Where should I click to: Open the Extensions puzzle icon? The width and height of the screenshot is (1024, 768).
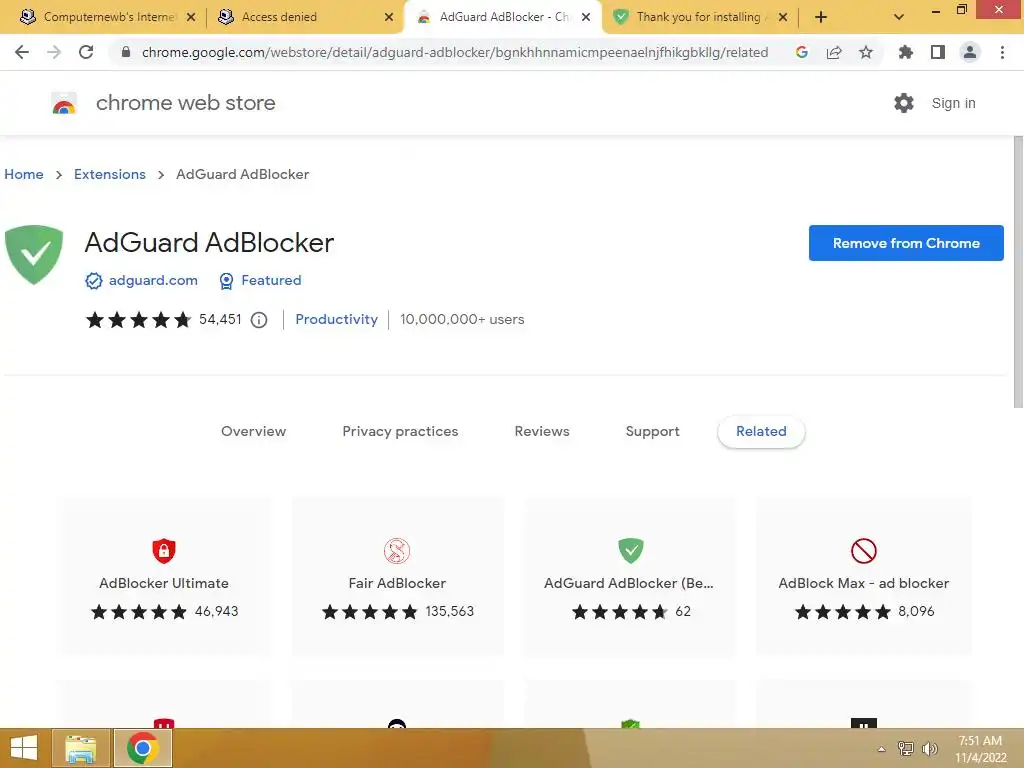click(x=906, y=52)
